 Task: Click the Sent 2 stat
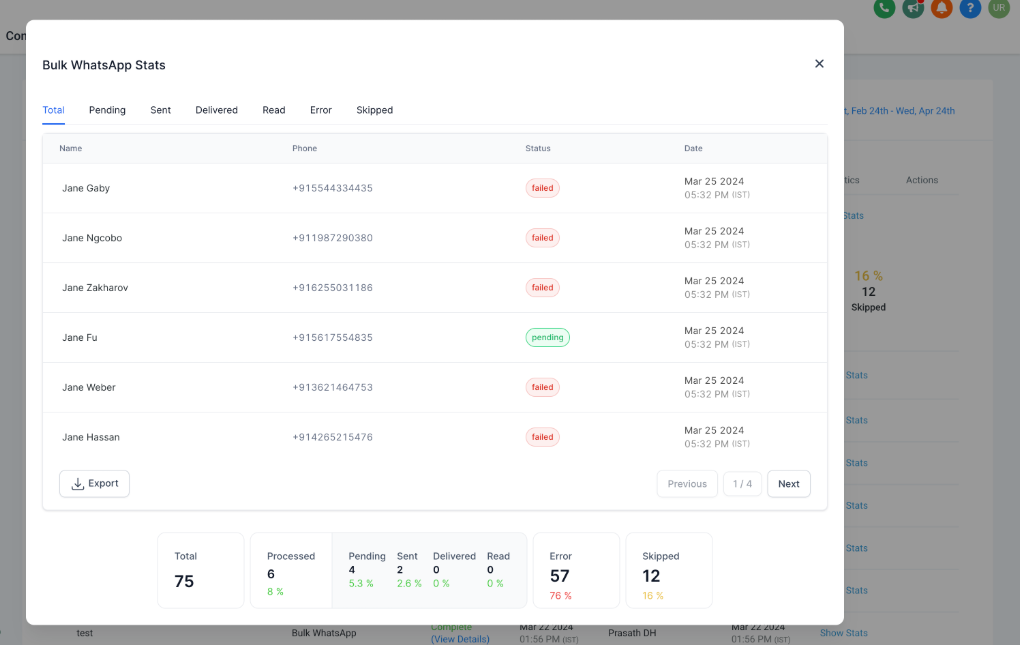(x=409, y=570)
